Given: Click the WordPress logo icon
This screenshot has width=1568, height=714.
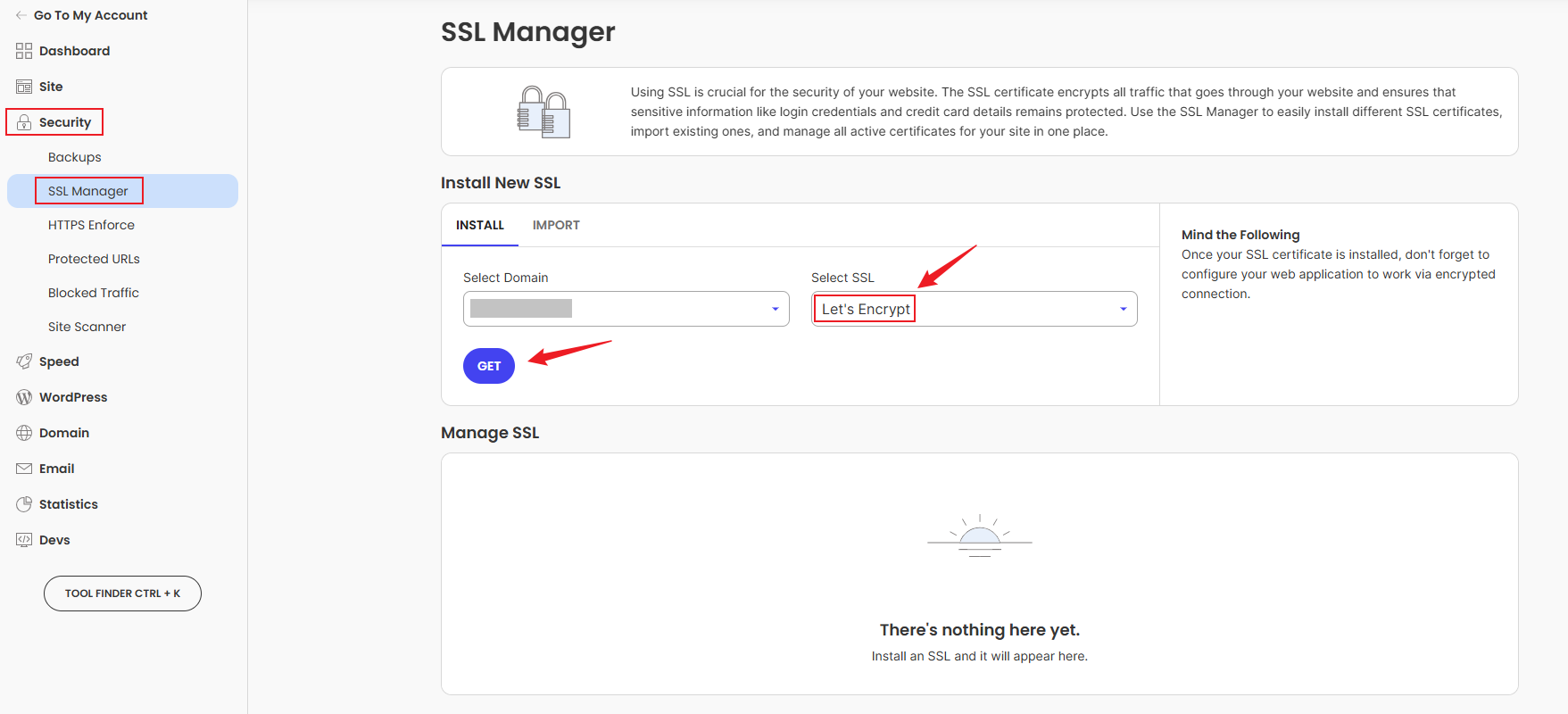Looking at the screenshot, I should 24,397.
